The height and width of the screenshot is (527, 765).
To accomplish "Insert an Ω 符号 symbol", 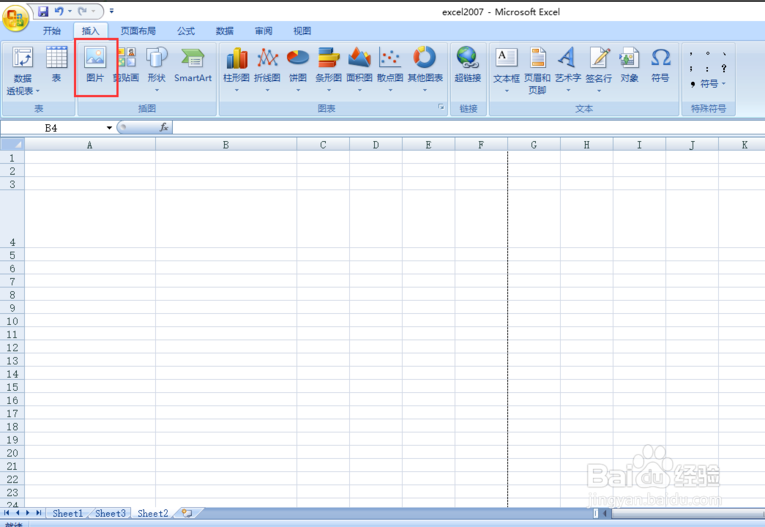I will click(x=661, y=66).
